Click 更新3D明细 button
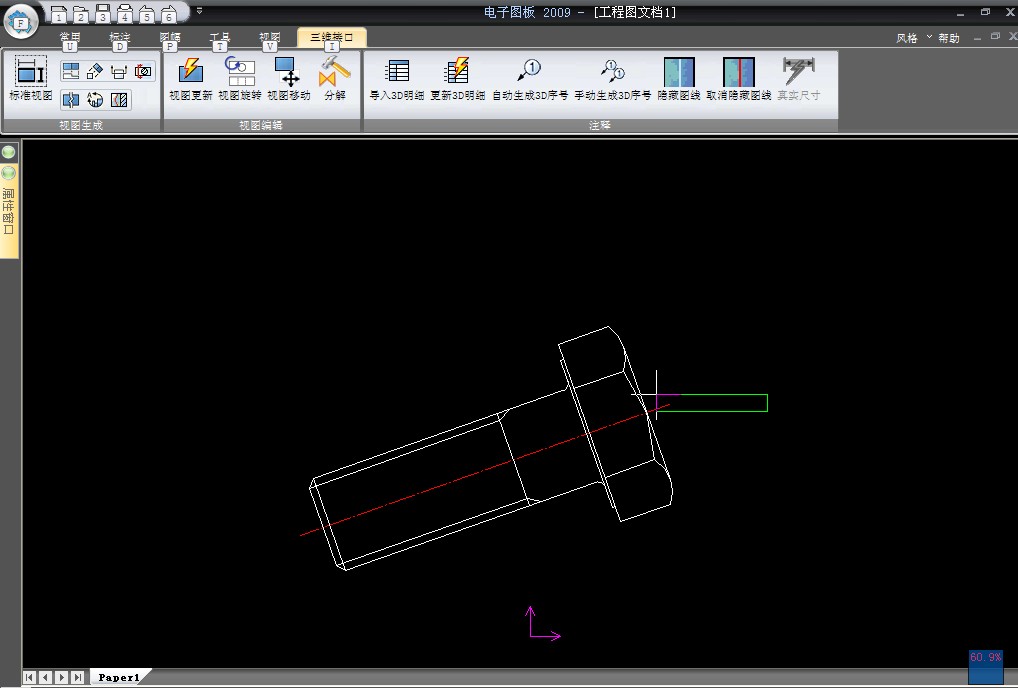1018x688 pixels. (458, 79)
